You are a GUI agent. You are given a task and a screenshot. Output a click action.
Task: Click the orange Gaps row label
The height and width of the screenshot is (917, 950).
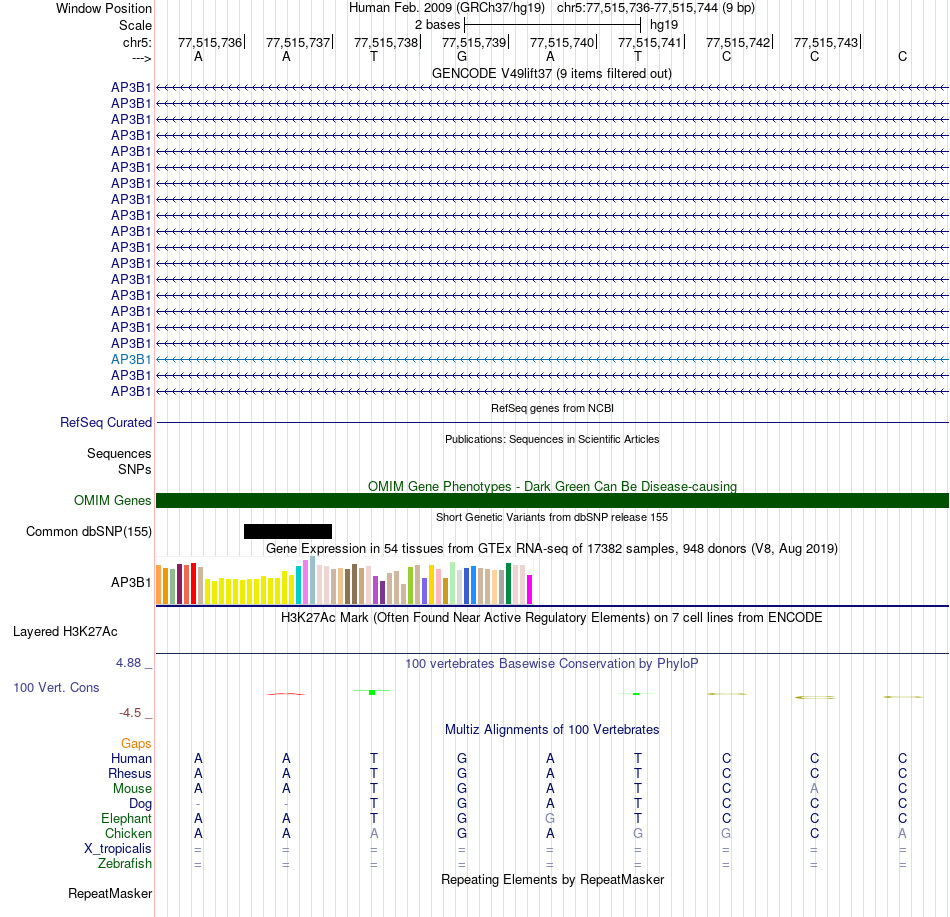(x=136, y=743)
